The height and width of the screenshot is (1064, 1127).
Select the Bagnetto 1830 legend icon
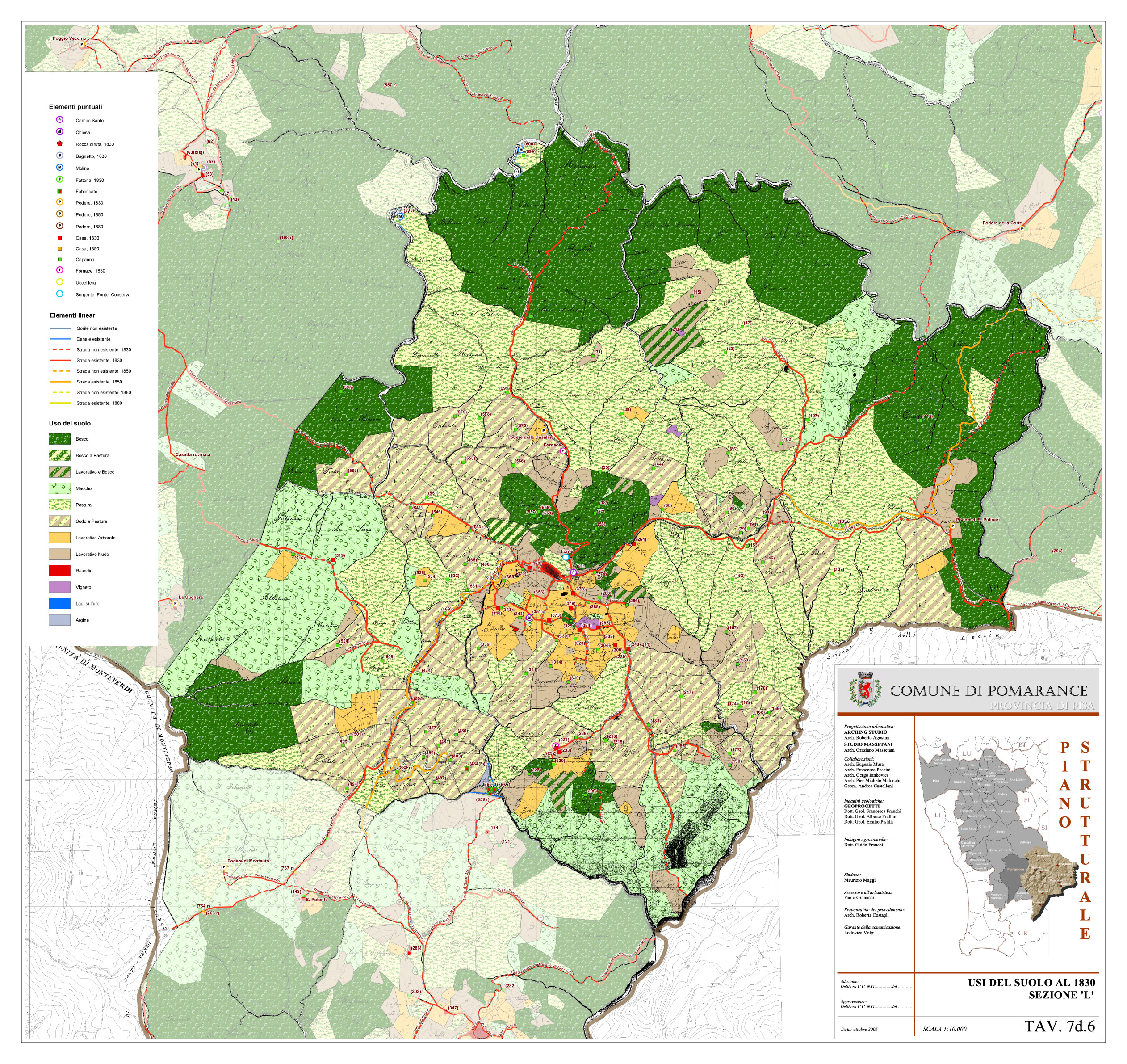pyautogui.click(x=59, y=156)
